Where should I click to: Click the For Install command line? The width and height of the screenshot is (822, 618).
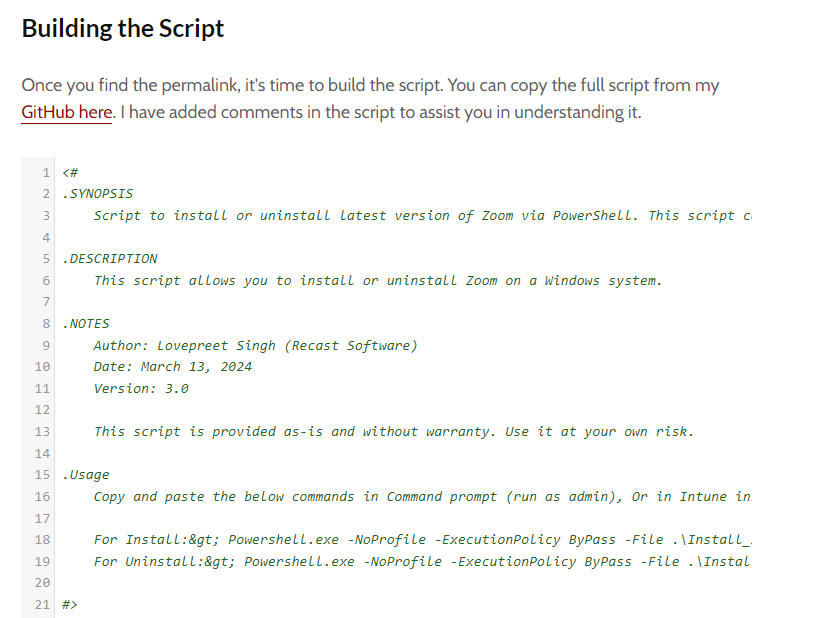click(423, 540)
